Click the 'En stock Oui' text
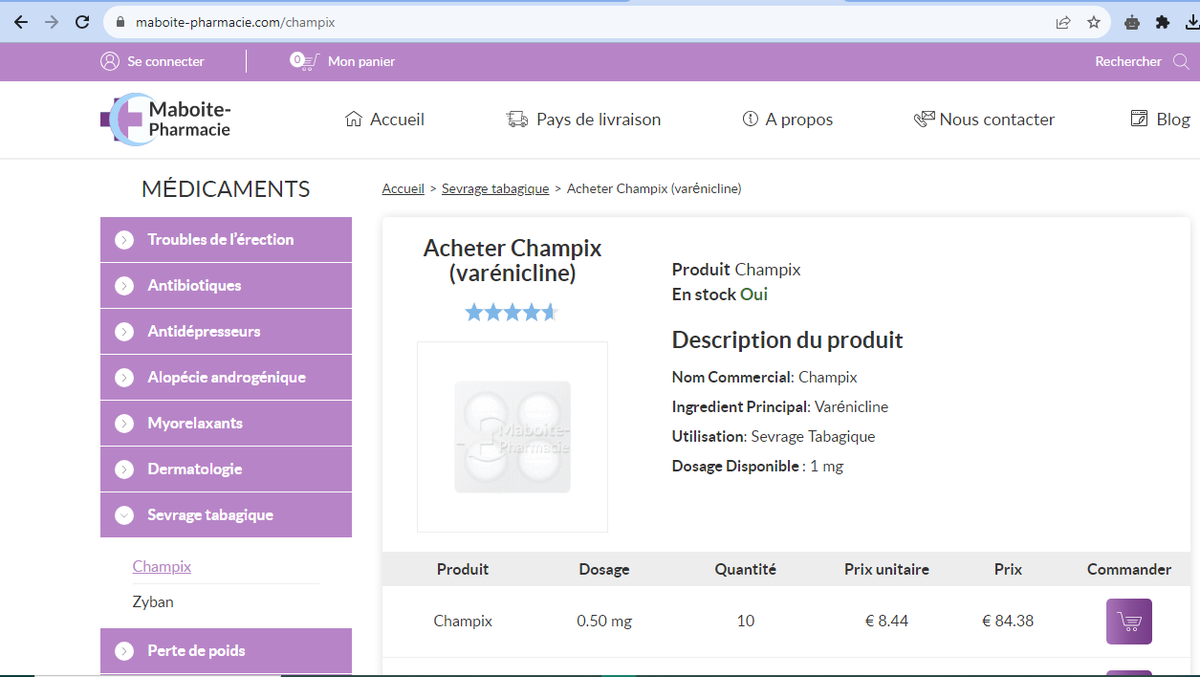 tap(720, 295)
